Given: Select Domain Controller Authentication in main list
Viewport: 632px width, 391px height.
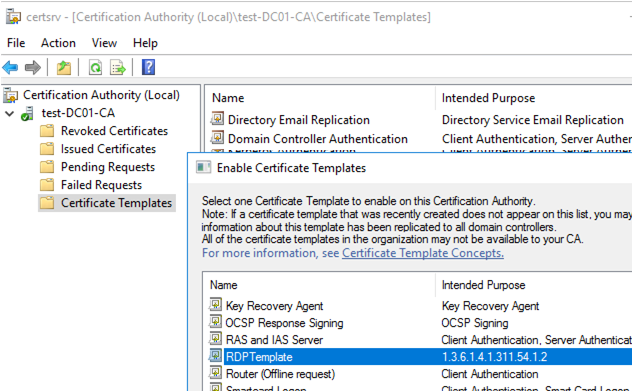Looking at the screenshot, I should point(318,139).
